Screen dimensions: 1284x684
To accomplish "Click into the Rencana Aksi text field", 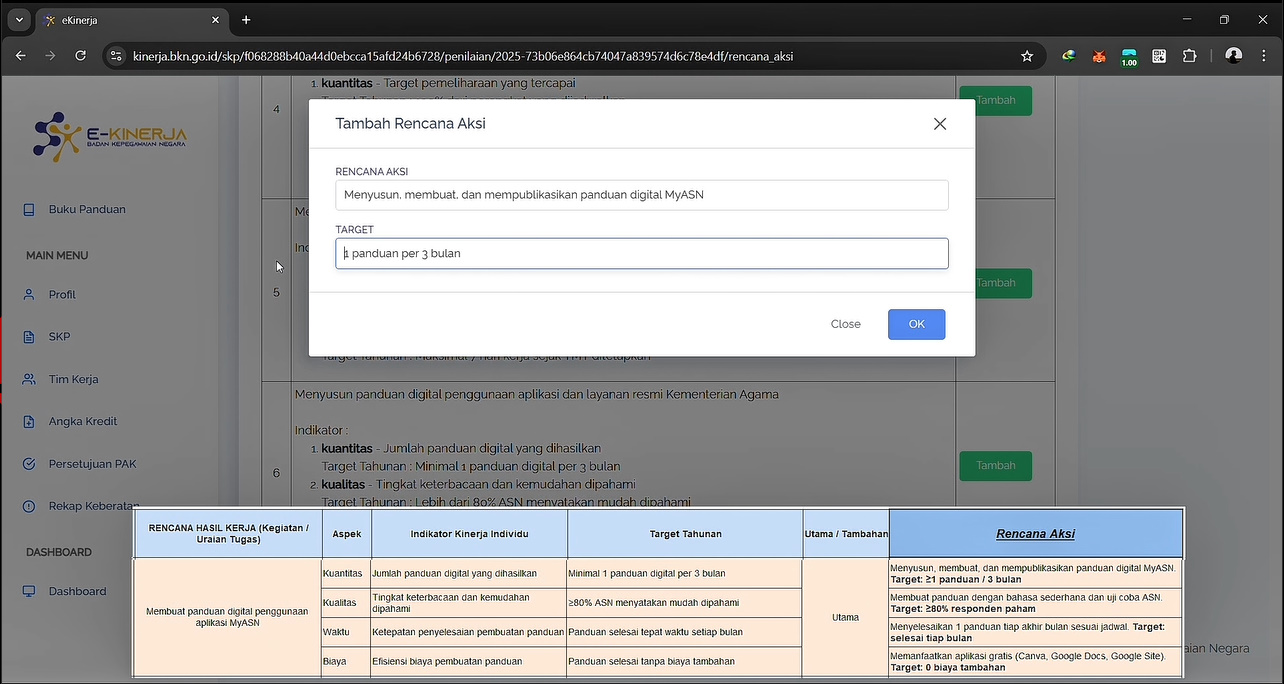I will click(641, 195).
